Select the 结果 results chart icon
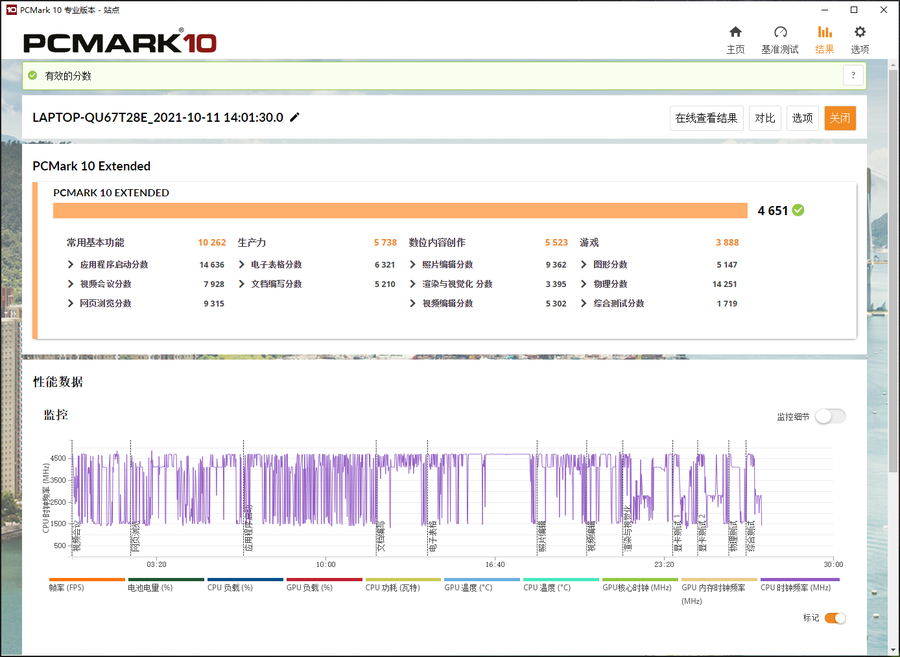Image resolution: width=900 pixels, height=657 pixels. coord(824,33)
